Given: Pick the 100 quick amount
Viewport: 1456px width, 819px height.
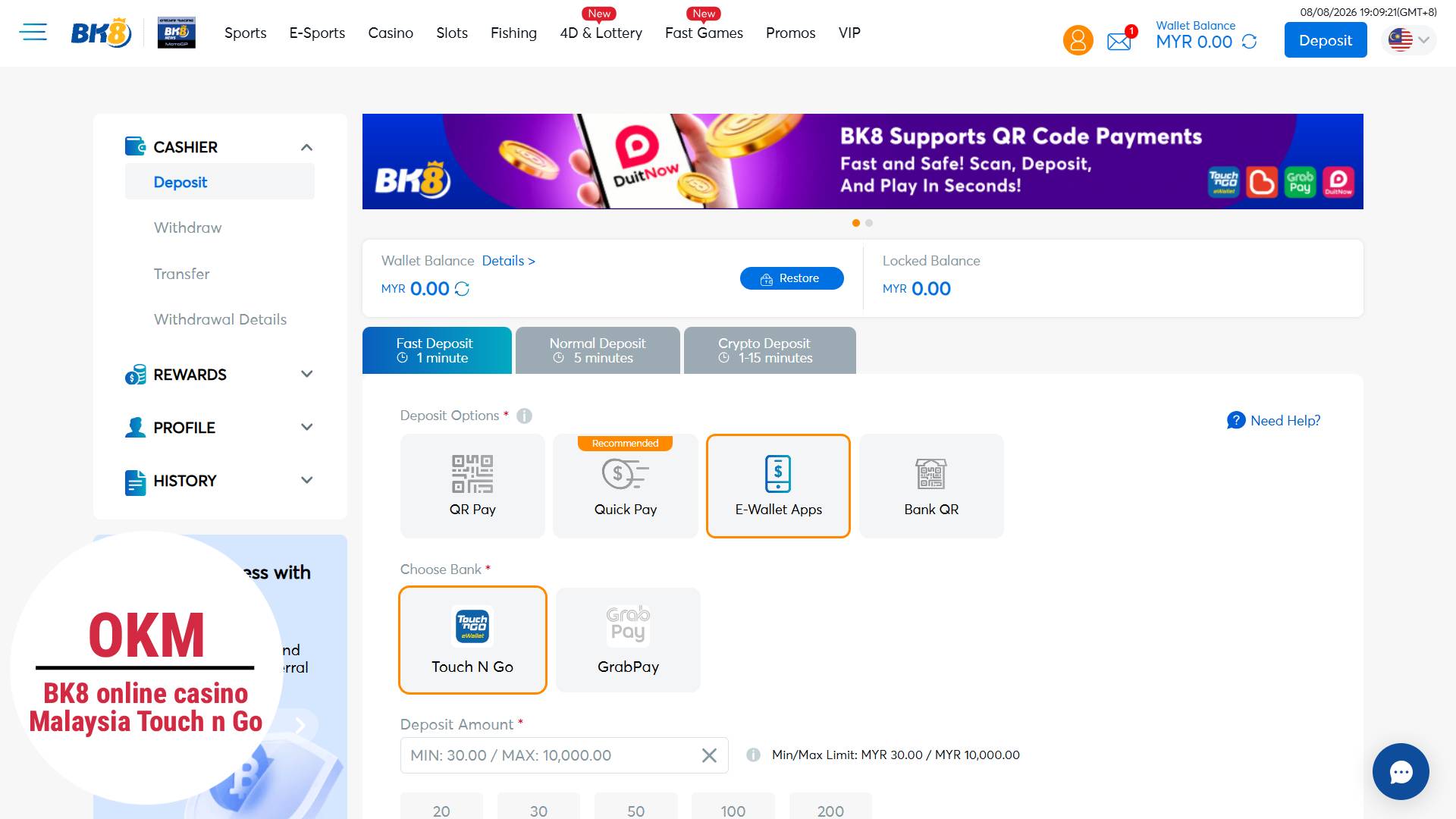Looking at the screenshot, I should point(733,807).
